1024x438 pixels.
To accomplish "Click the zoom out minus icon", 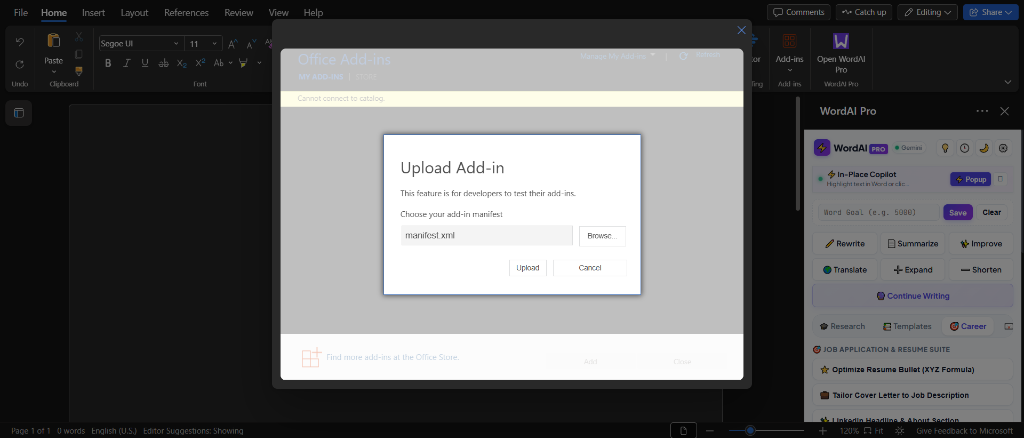I will tap(712, 431).
